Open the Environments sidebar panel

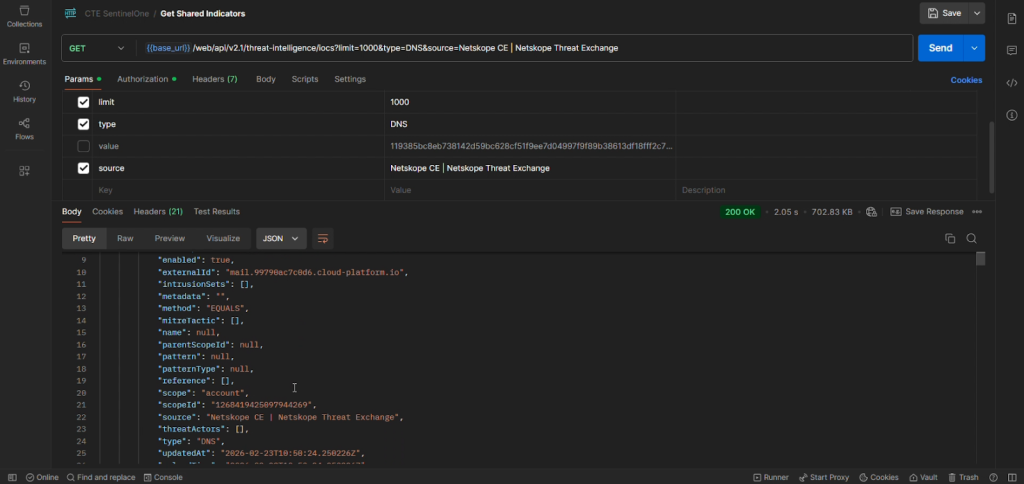click(24, 54)
